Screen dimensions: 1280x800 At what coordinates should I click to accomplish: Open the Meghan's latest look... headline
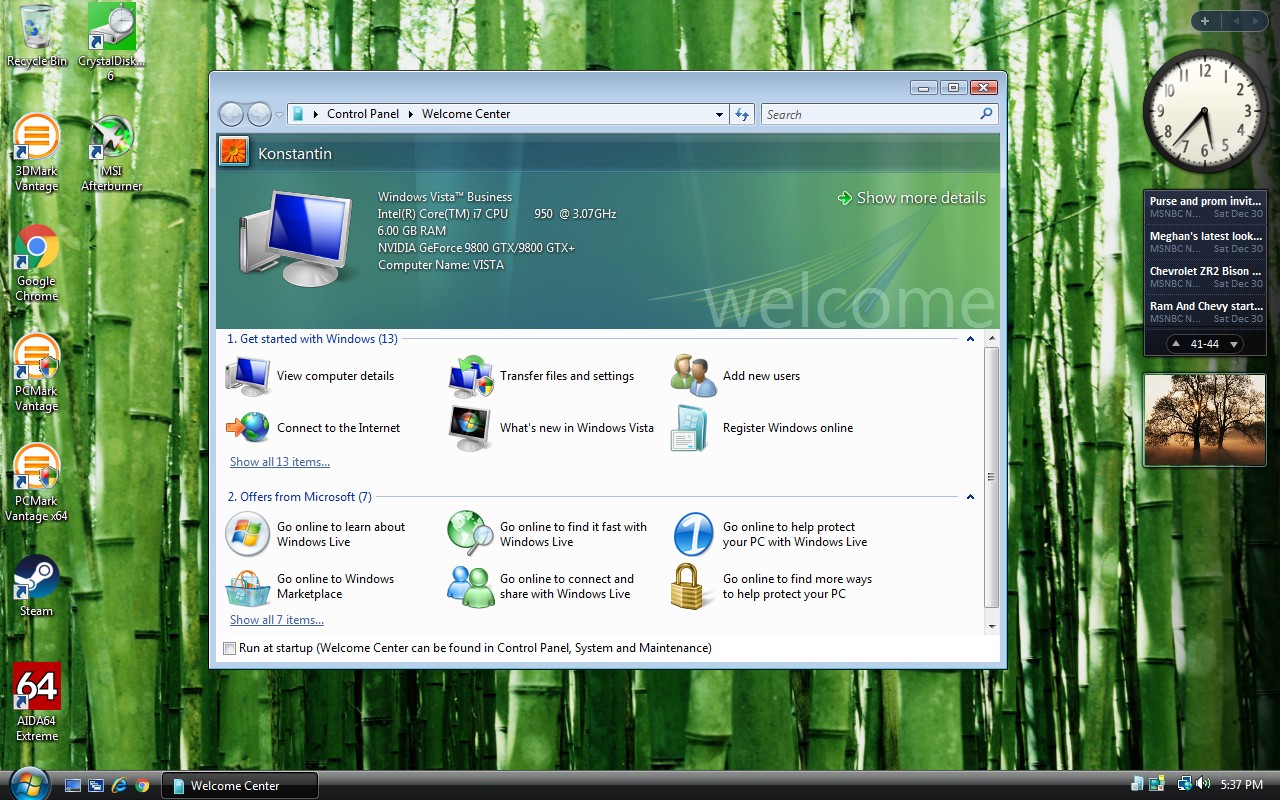click(1205, 242)
